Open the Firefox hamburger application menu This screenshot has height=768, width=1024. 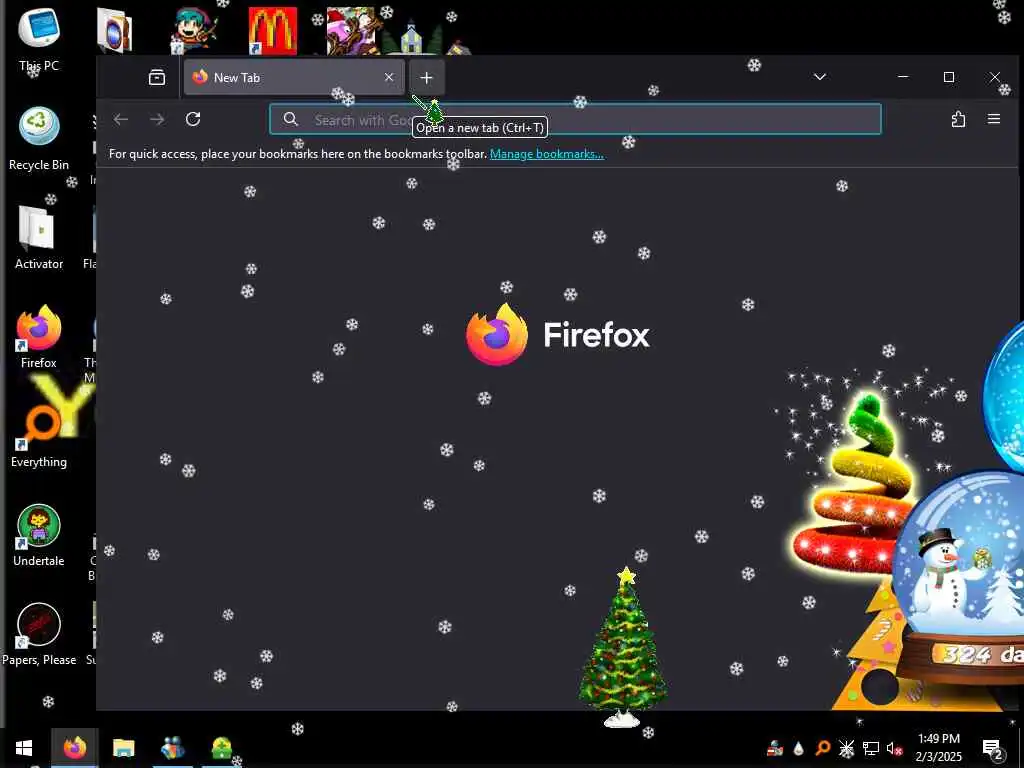(993, 119)
